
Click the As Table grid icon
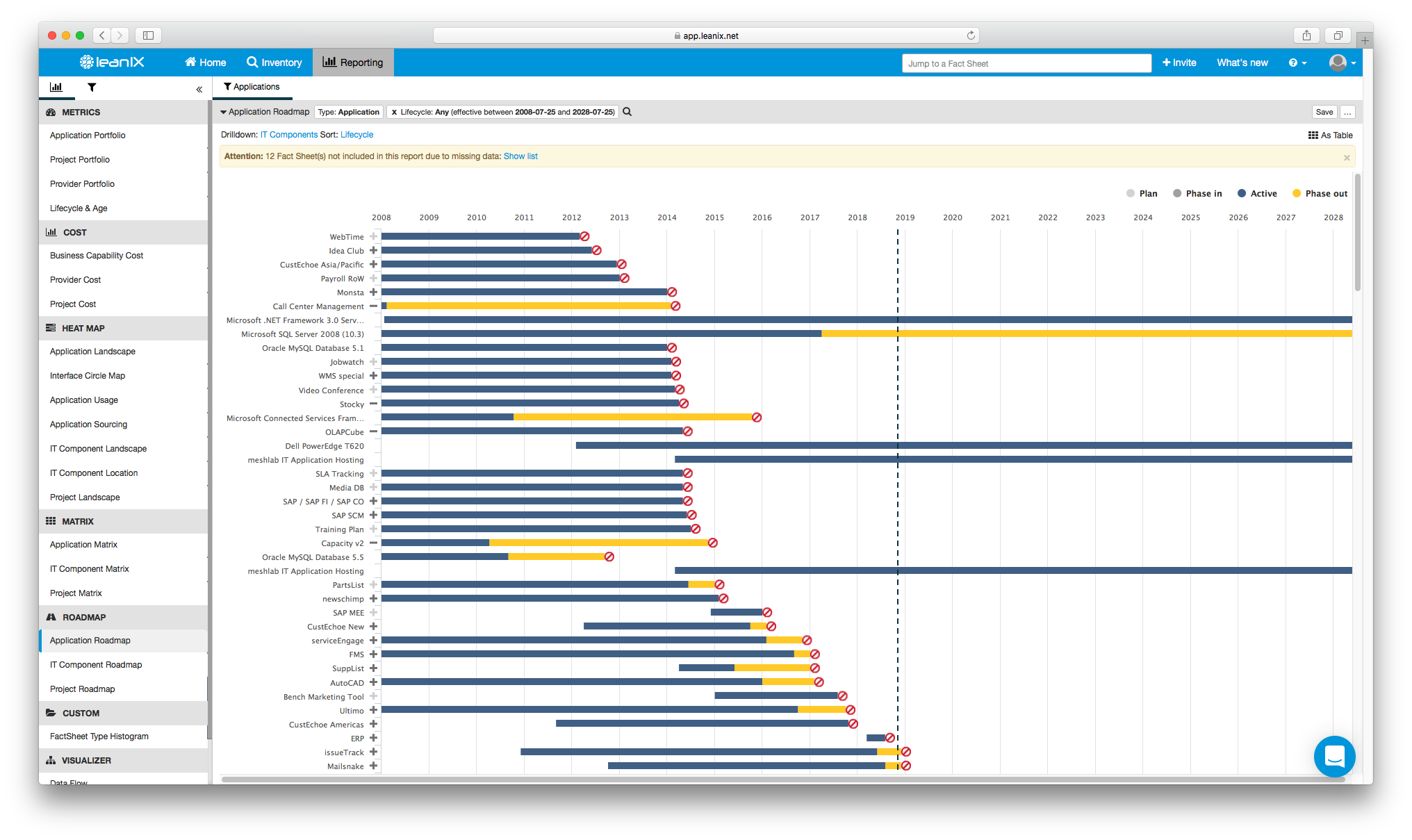1313,135
